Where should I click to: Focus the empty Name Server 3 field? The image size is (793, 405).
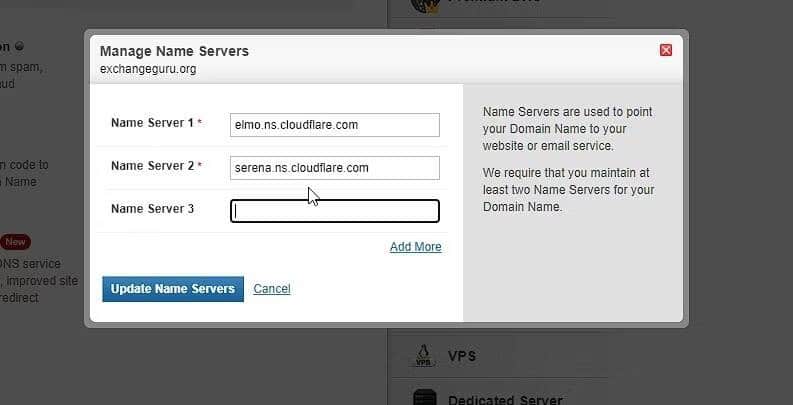335,211
